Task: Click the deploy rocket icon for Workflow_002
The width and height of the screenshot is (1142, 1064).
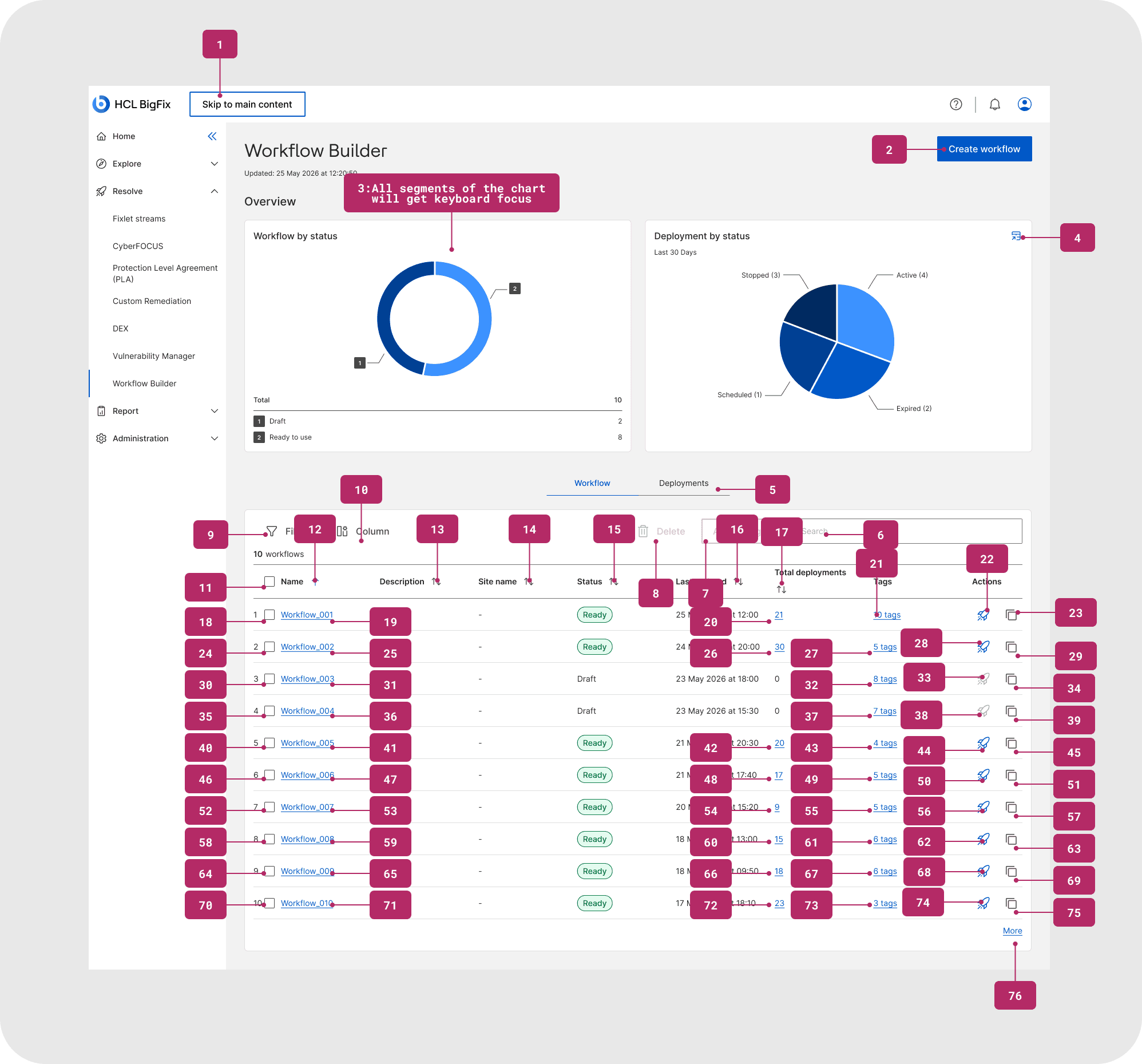Action: click(984, 647)
